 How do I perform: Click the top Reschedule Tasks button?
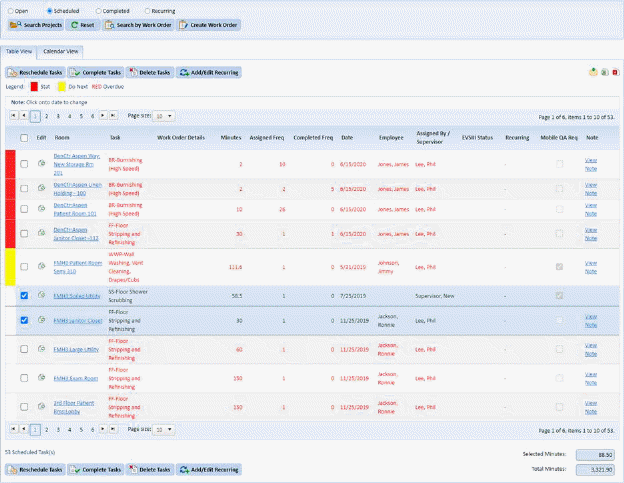(36, 73)
